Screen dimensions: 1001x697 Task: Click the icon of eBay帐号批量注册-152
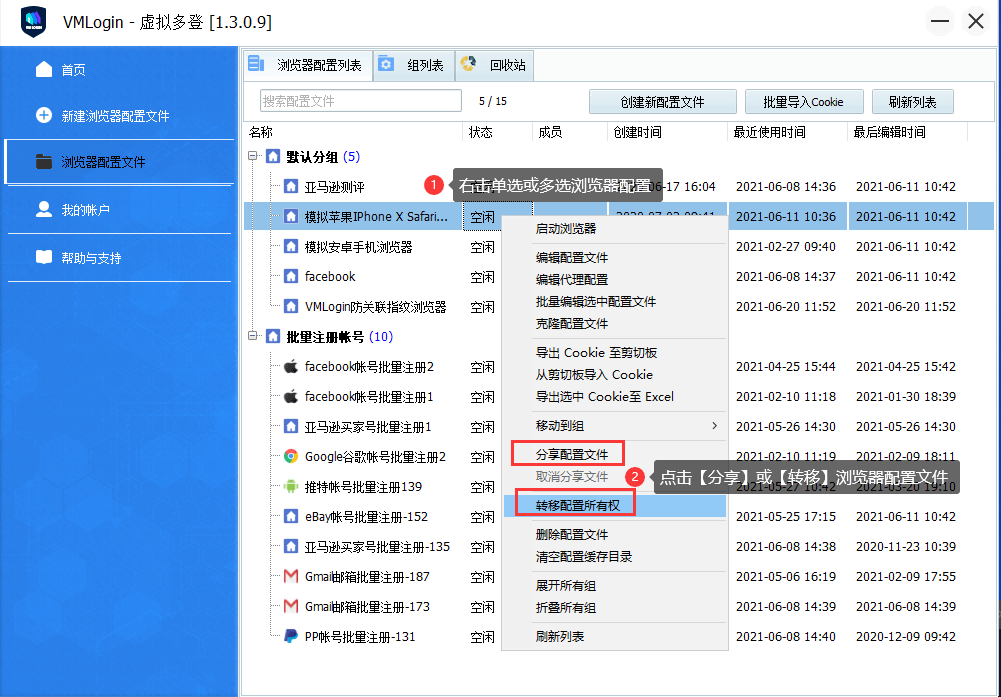(291, 516)
